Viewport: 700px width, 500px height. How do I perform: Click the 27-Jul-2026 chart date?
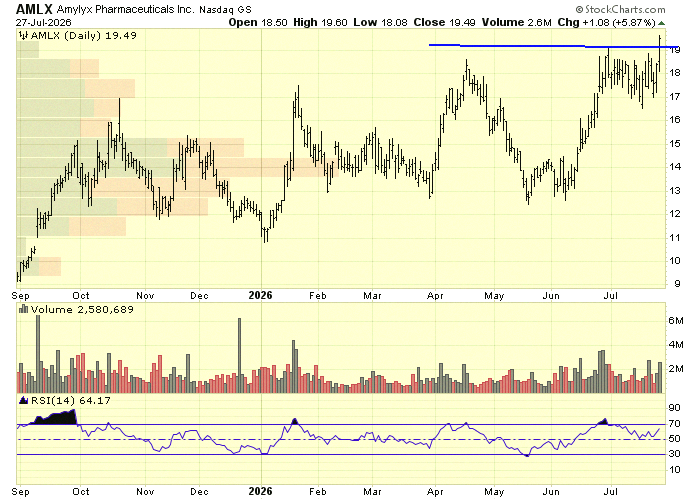point(43,22)
